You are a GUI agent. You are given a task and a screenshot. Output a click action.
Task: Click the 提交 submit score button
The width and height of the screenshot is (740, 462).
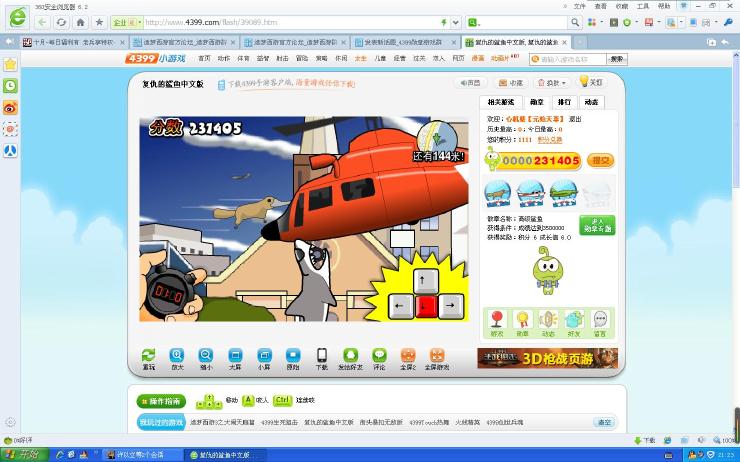pyautogui.click(x=601, y=161)
